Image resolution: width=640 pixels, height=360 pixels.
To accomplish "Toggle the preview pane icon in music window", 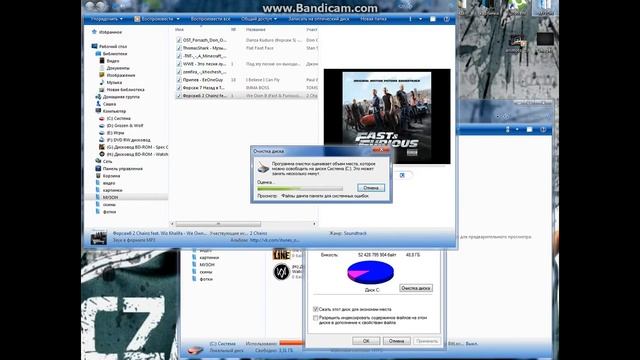I will [433, 19].
